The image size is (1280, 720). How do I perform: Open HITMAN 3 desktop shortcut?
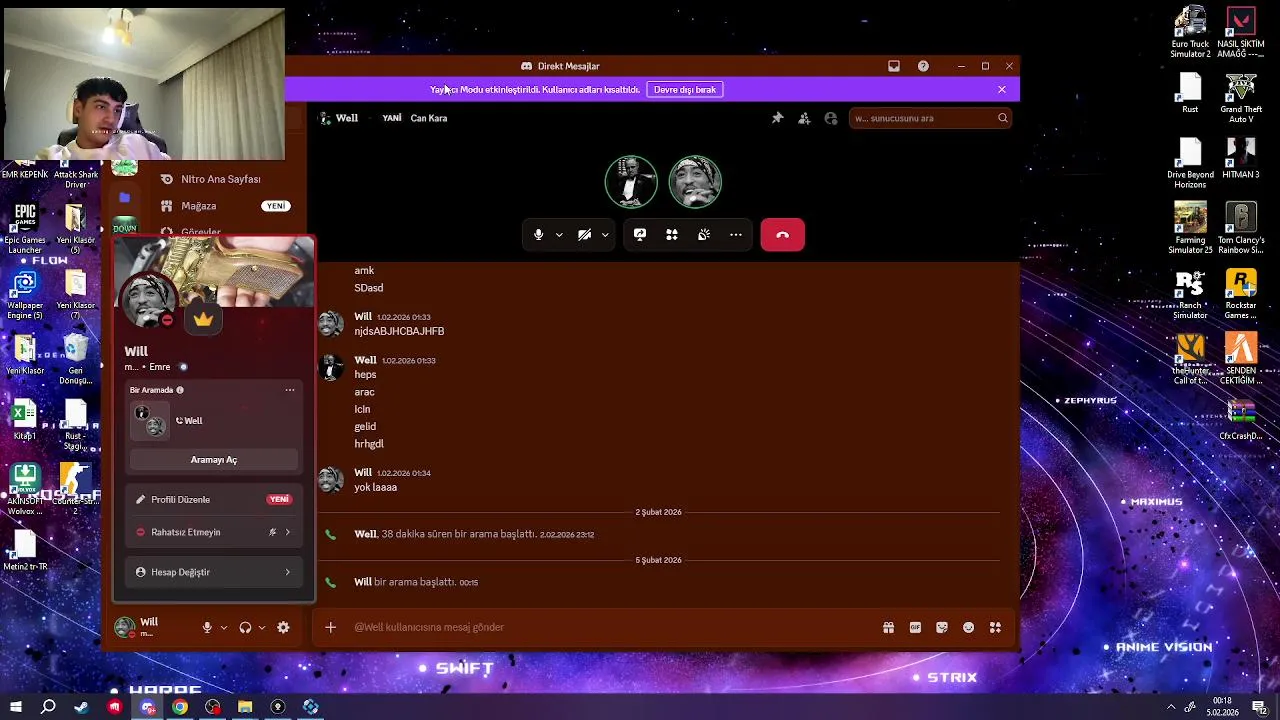tap(1241, 158)
